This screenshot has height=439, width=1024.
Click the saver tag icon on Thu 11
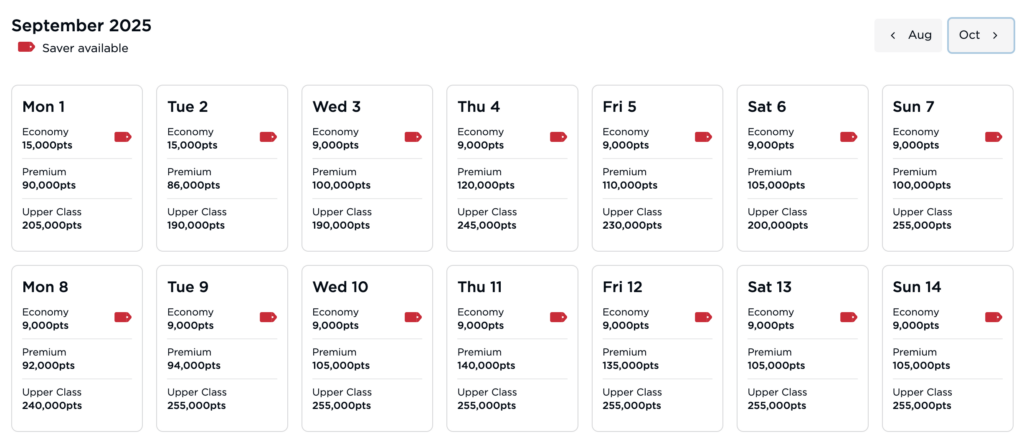point(558,317)
